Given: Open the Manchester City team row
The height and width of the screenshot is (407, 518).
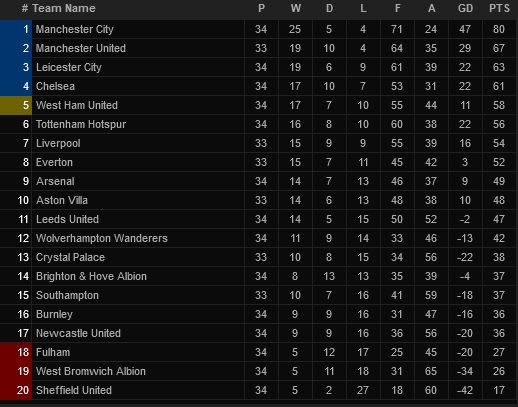Looking at the screenshot, I should coord(258,29).
